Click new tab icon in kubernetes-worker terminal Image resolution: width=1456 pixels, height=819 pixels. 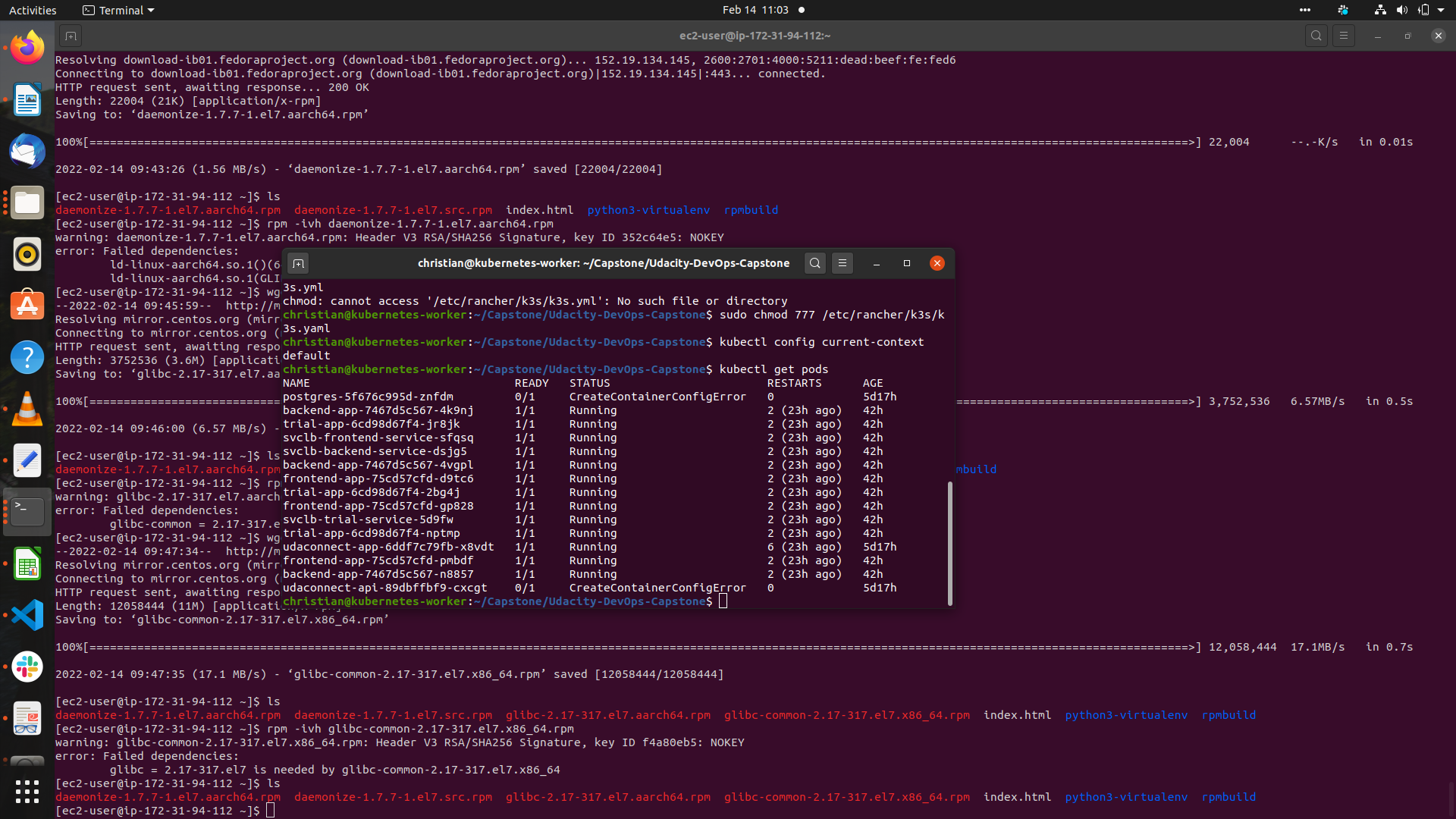point(298,263)
